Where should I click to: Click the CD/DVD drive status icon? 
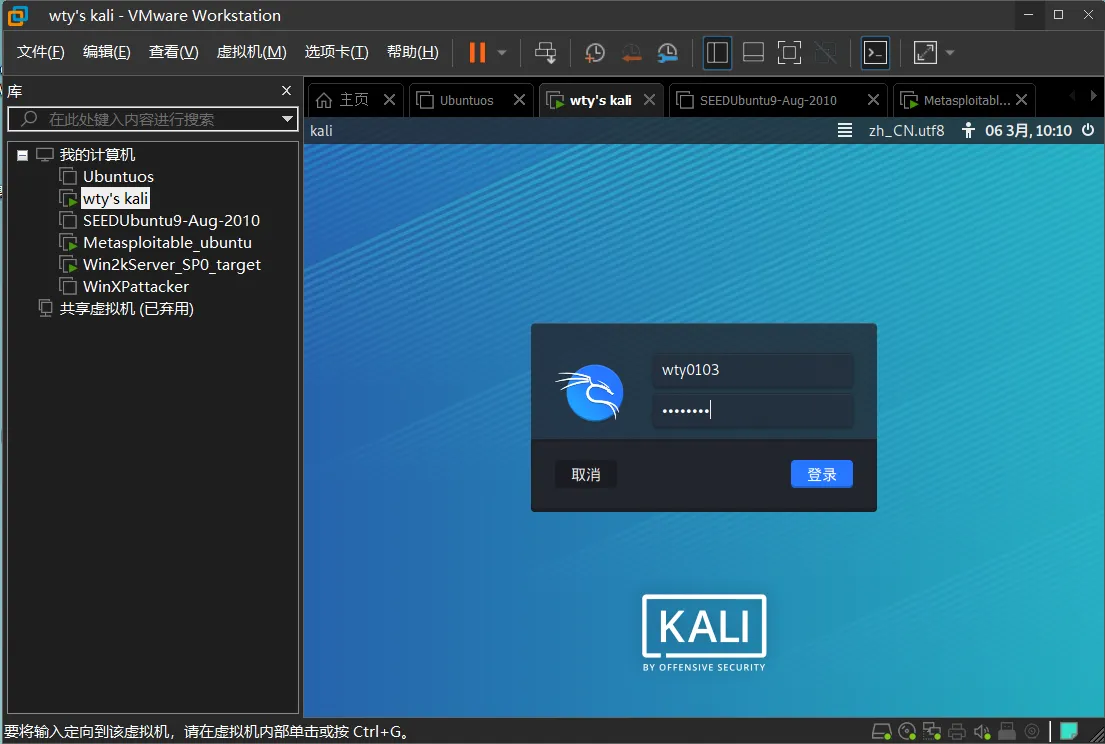click(907, 731)
